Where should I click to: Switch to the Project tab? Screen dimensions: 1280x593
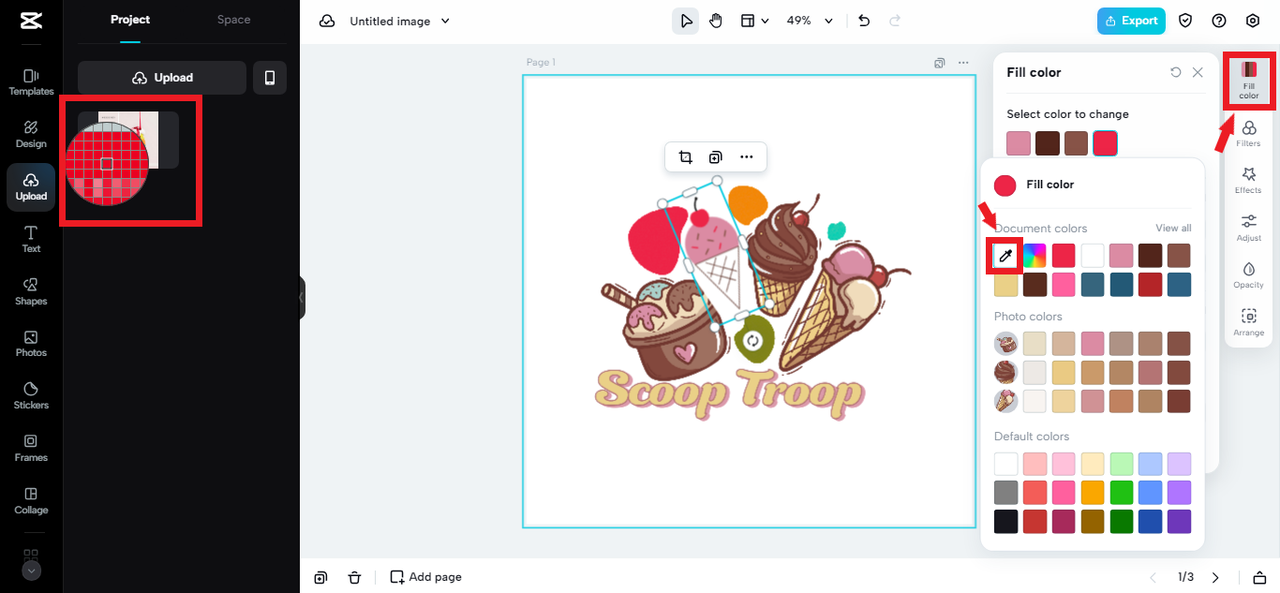pos(130,20)
